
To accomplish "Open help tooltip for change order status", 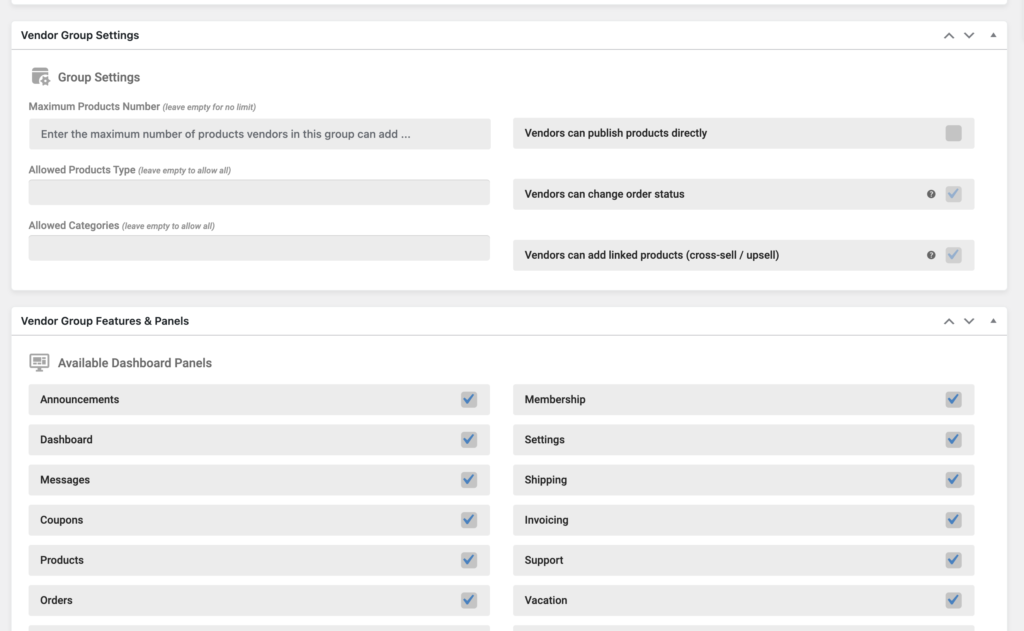I will pos(931,194).
